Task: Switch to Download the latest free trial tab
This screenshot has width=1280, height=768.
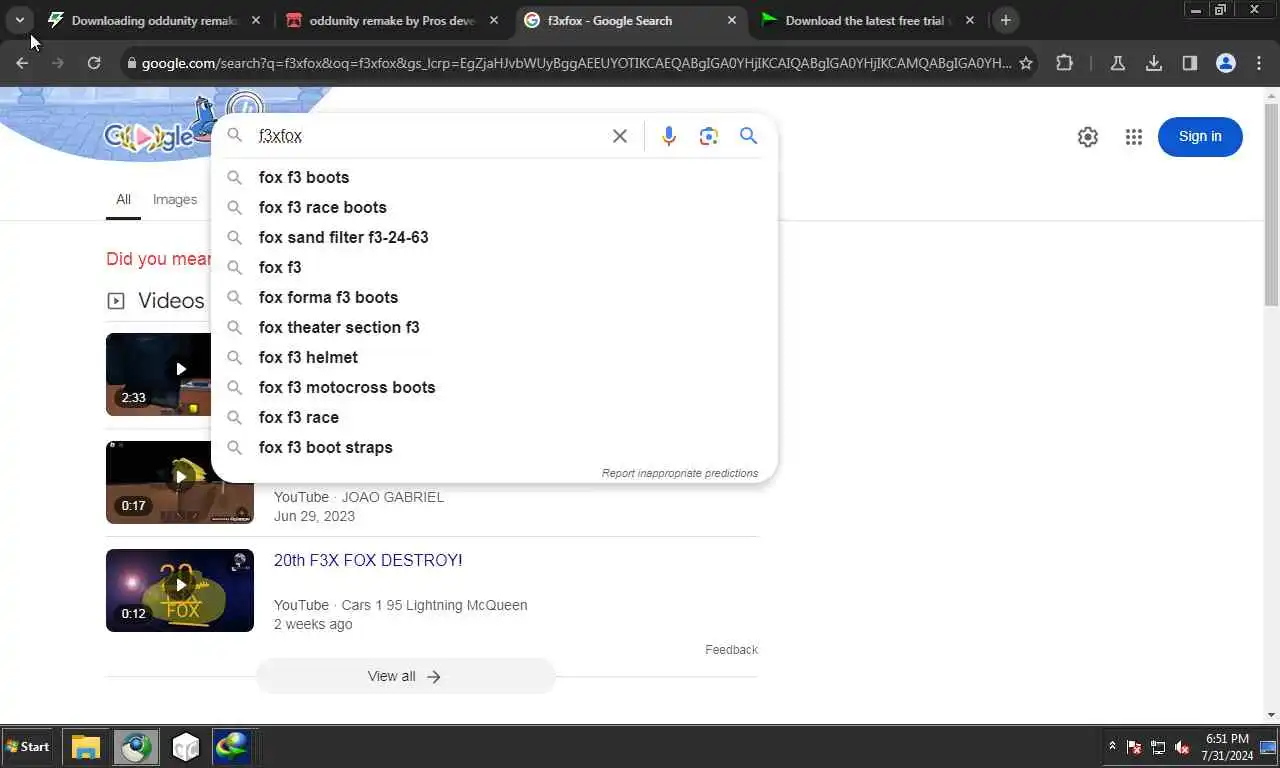Action: pos(869,20)
